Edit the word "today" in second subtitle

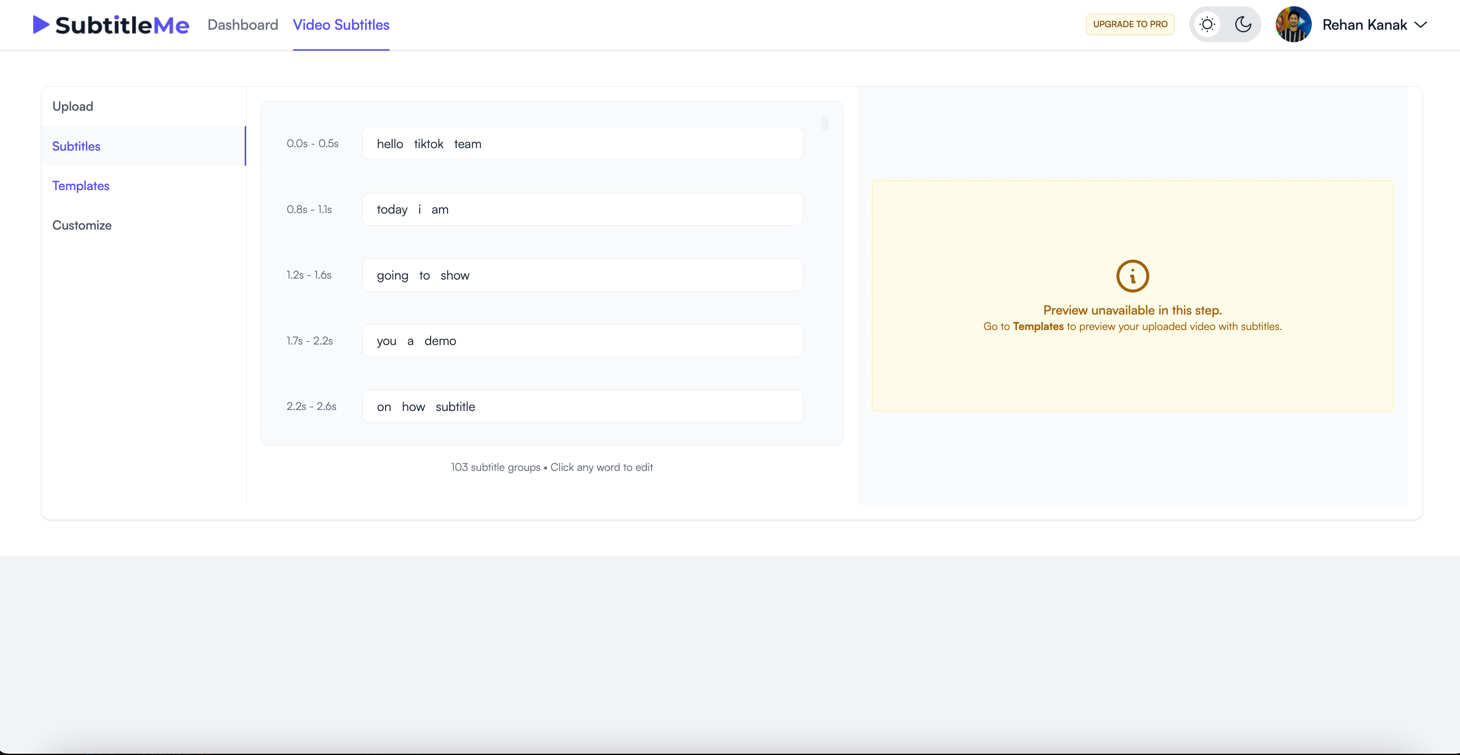392,210
